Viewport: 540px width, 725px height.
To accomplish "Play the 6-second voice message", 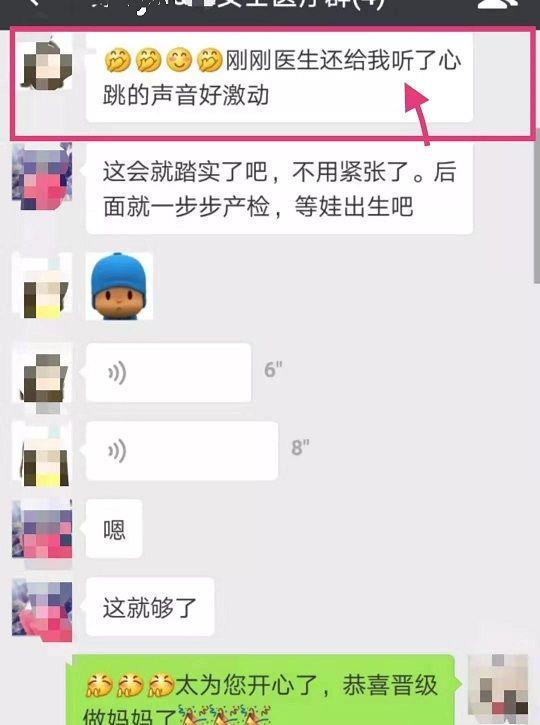I will pyautogui.click(x=169, y=373).
